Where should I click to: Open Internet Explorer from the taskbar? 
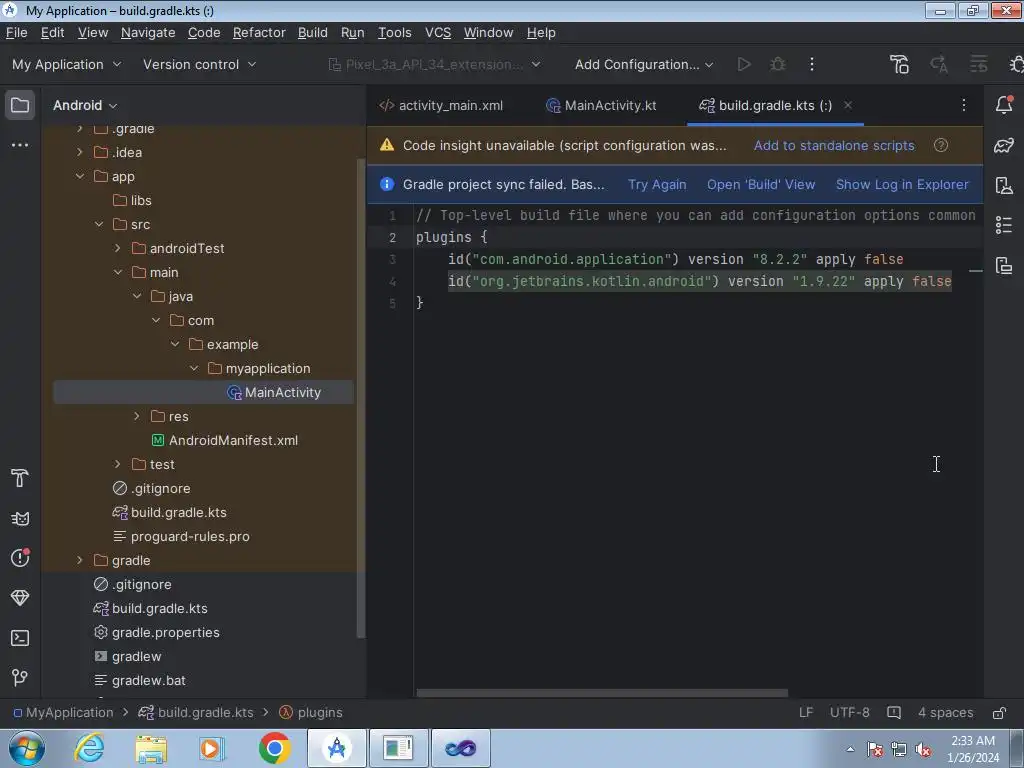click(x=89, y=748)
